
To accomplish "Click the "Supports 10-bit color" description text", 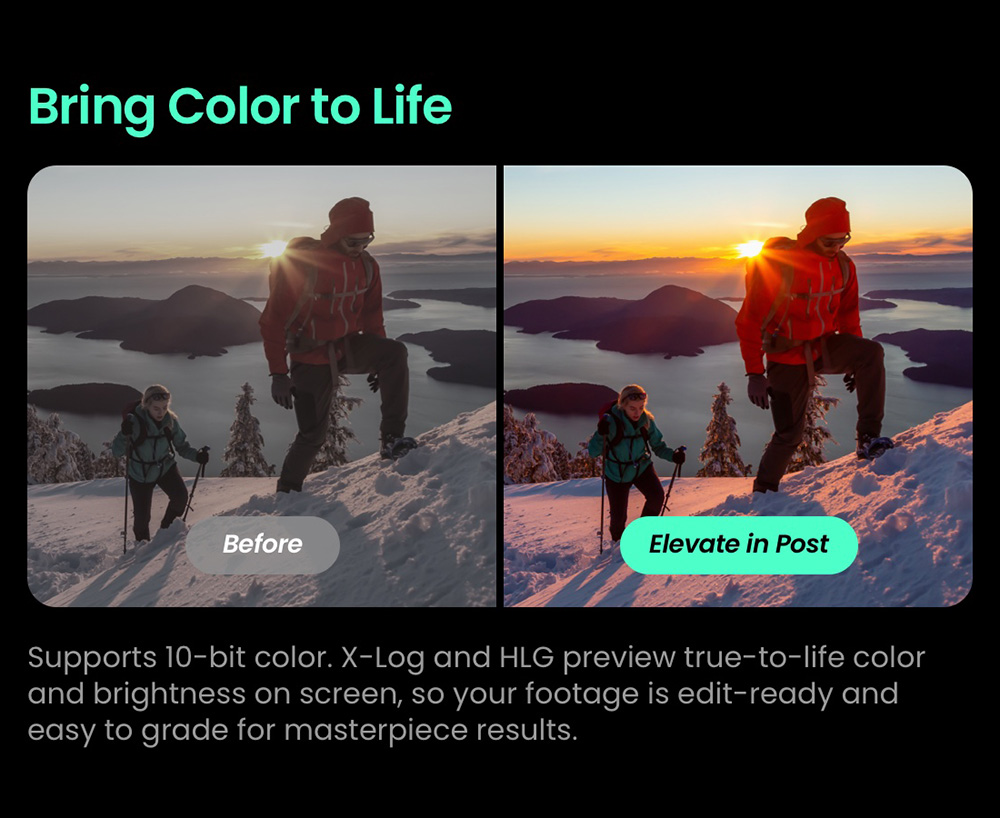I will pyautogui.click(x=180, y=657).
